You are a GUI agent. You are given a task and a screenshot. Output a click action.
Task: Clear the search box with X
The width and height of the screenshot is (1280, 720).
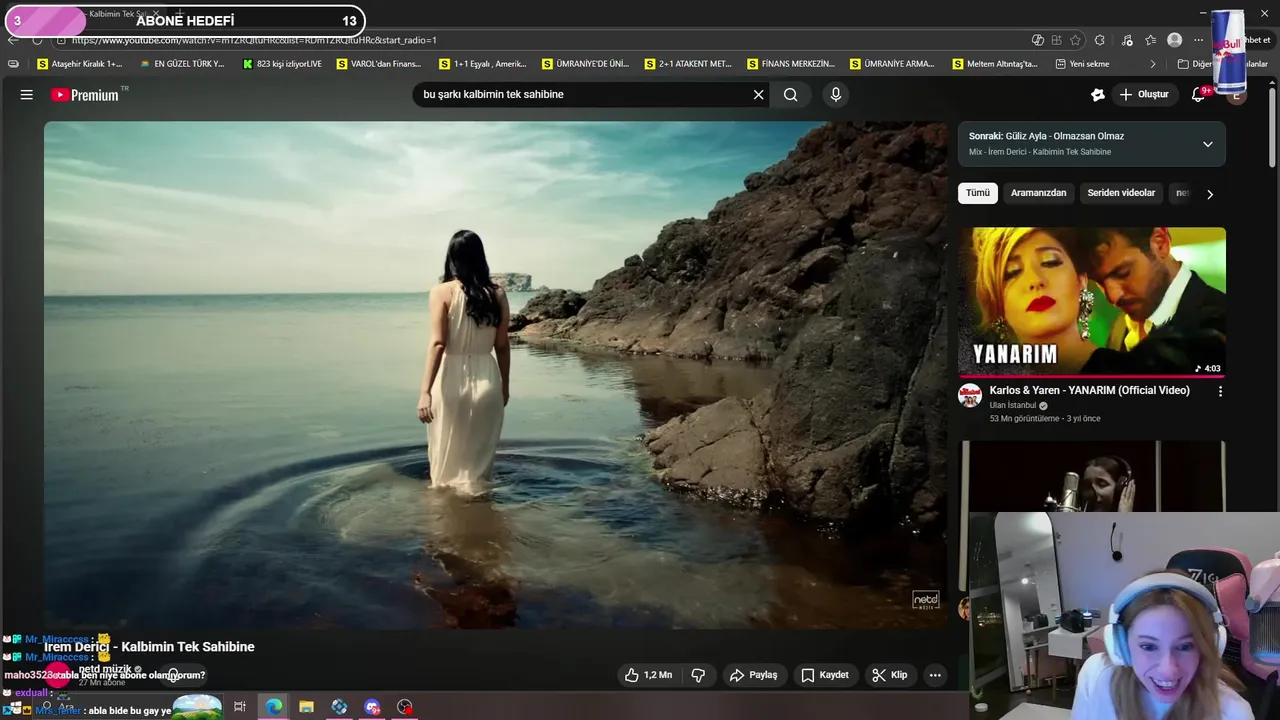[758, 95]
